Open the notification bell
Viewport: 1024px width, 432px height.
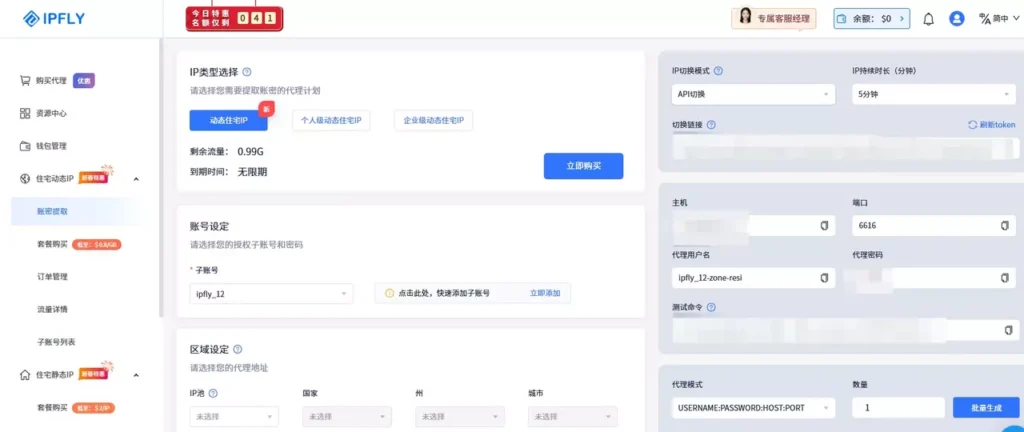[x=928, y=19]
